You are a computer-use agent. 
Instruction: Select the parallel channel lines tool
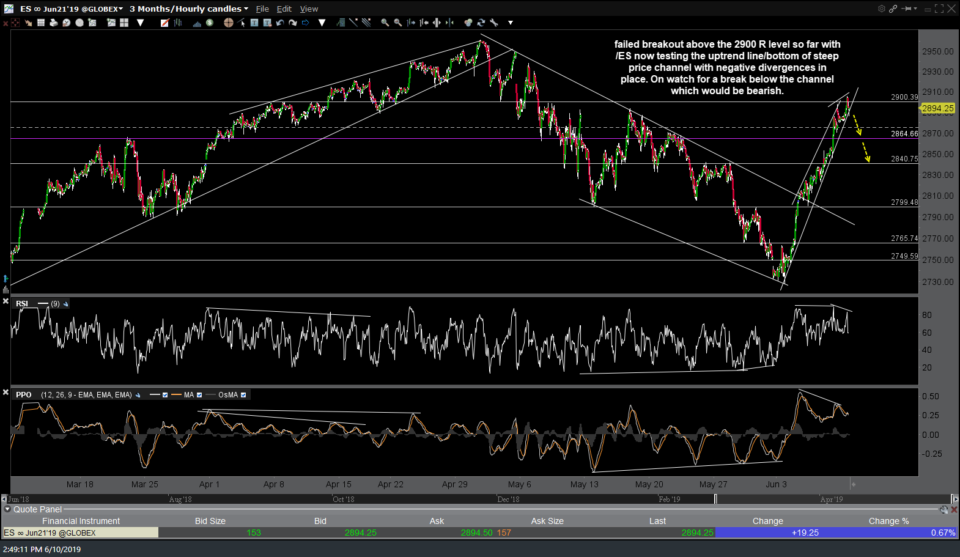[x=366, y=23]
